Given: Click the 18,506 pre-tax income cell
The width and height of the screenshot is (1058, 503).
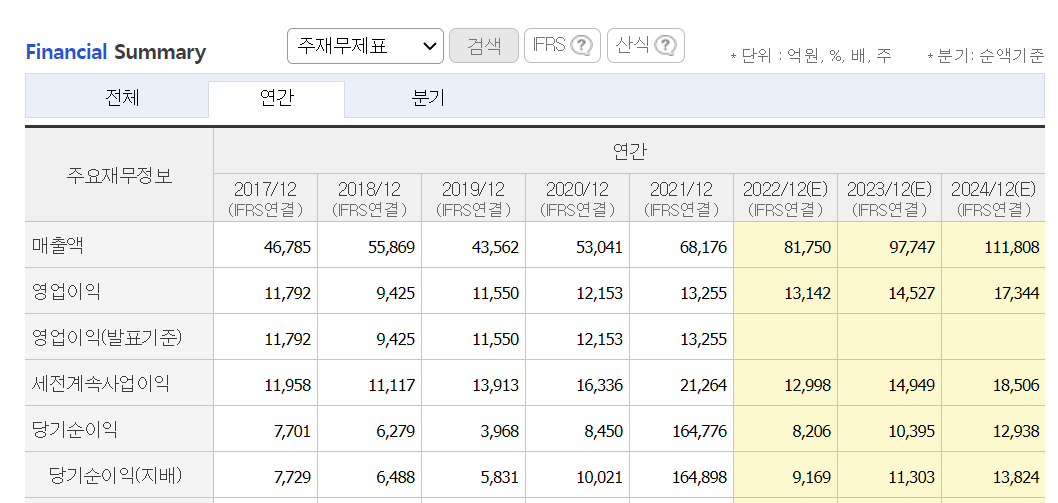Looking at the screenshot, I should pyautogui.click(x=993, y=383).
